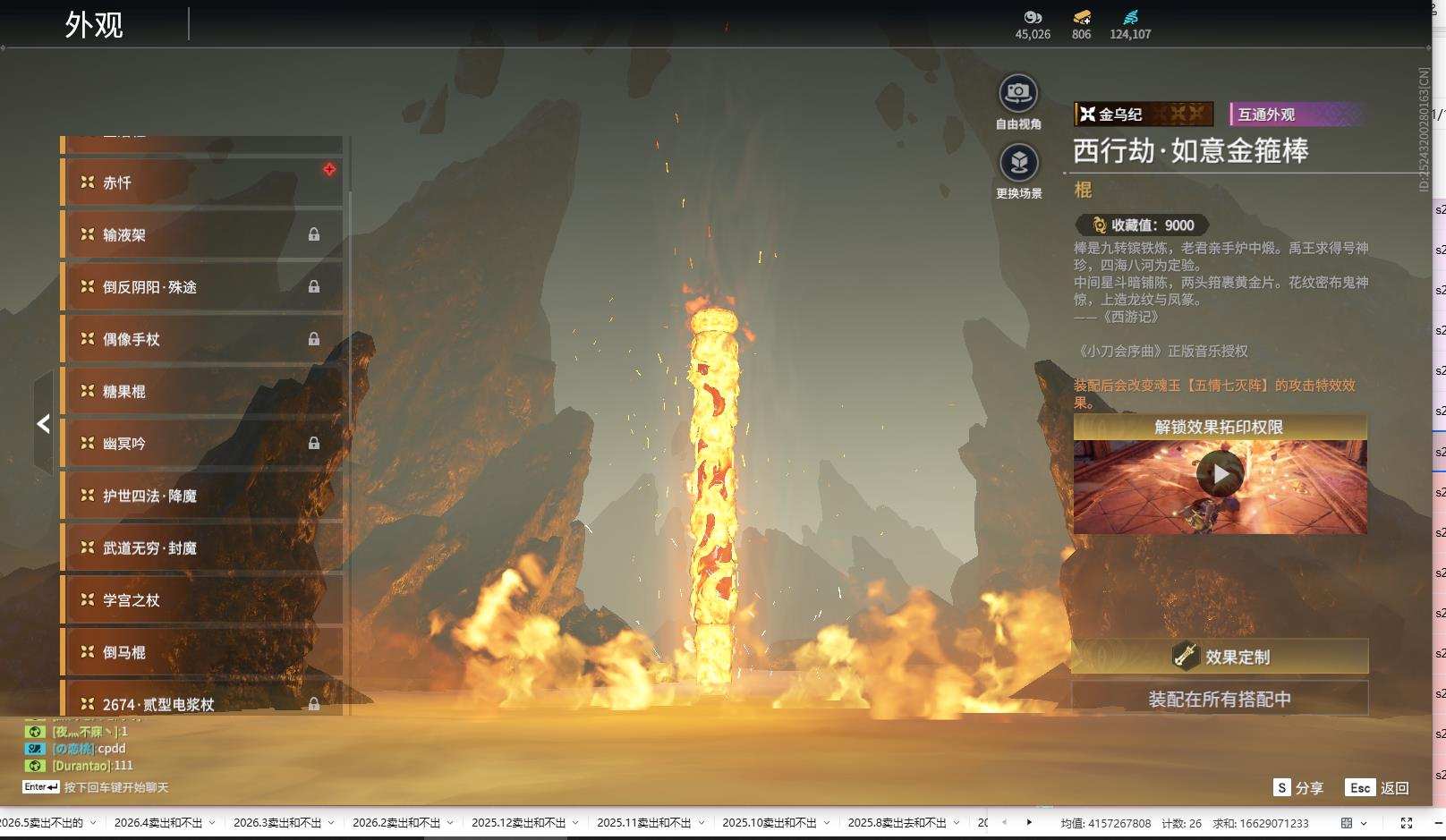Open dropdown arrow on 2026.4卖出和不出 tab
1446x840 pixels.
coord(212,823)
